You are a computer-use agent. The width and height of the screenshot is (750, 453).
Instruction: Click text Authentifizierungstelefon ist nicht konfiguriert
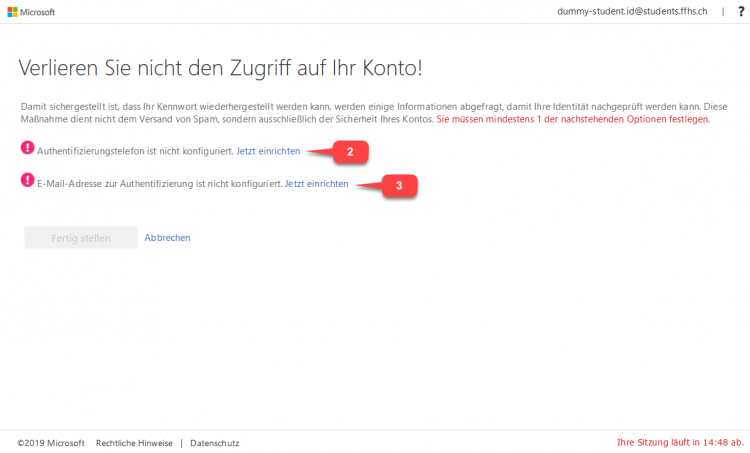pyautogui.click(x=135, y=151)
